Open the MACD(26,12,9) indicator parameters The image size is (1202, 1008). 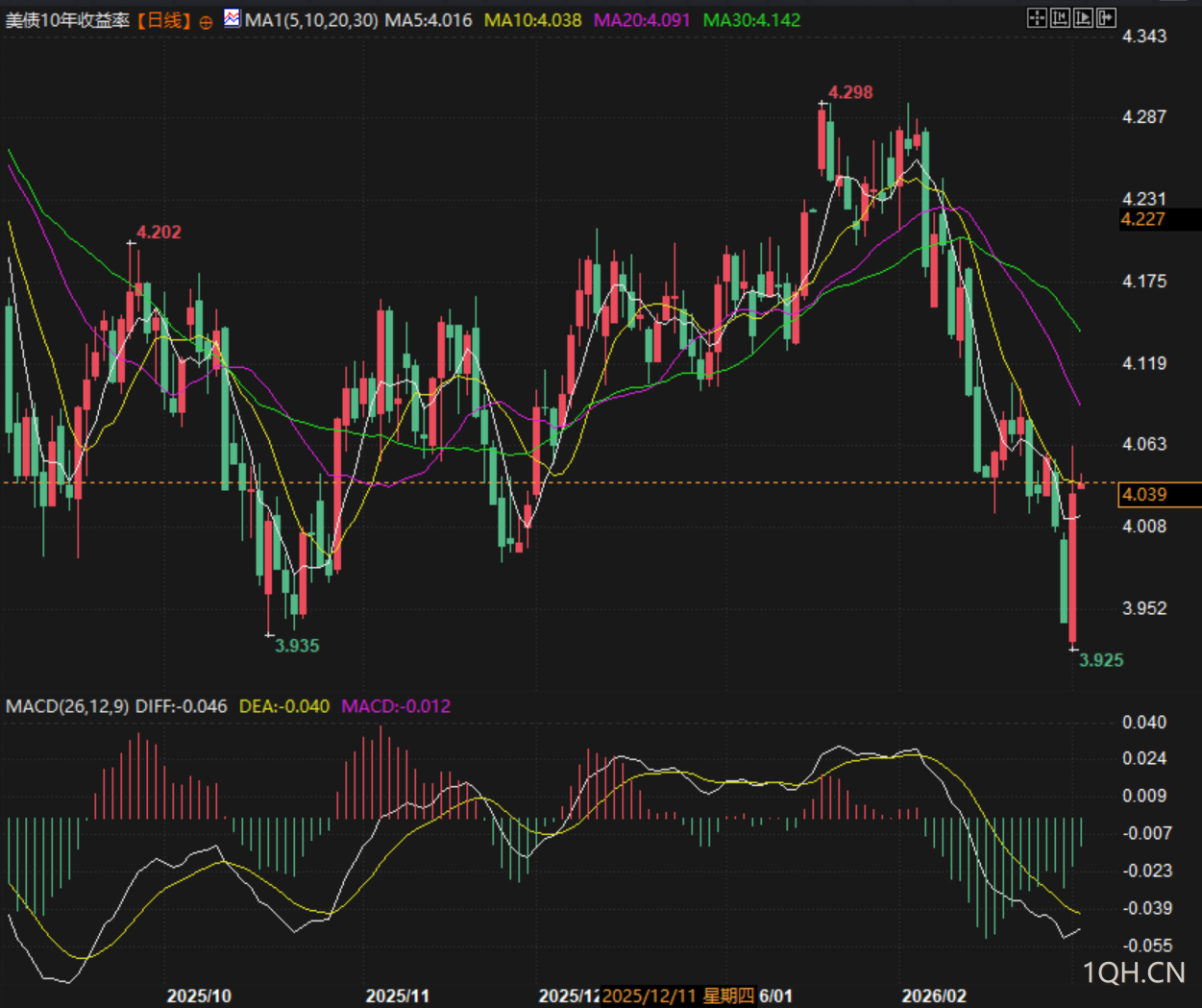67,706
